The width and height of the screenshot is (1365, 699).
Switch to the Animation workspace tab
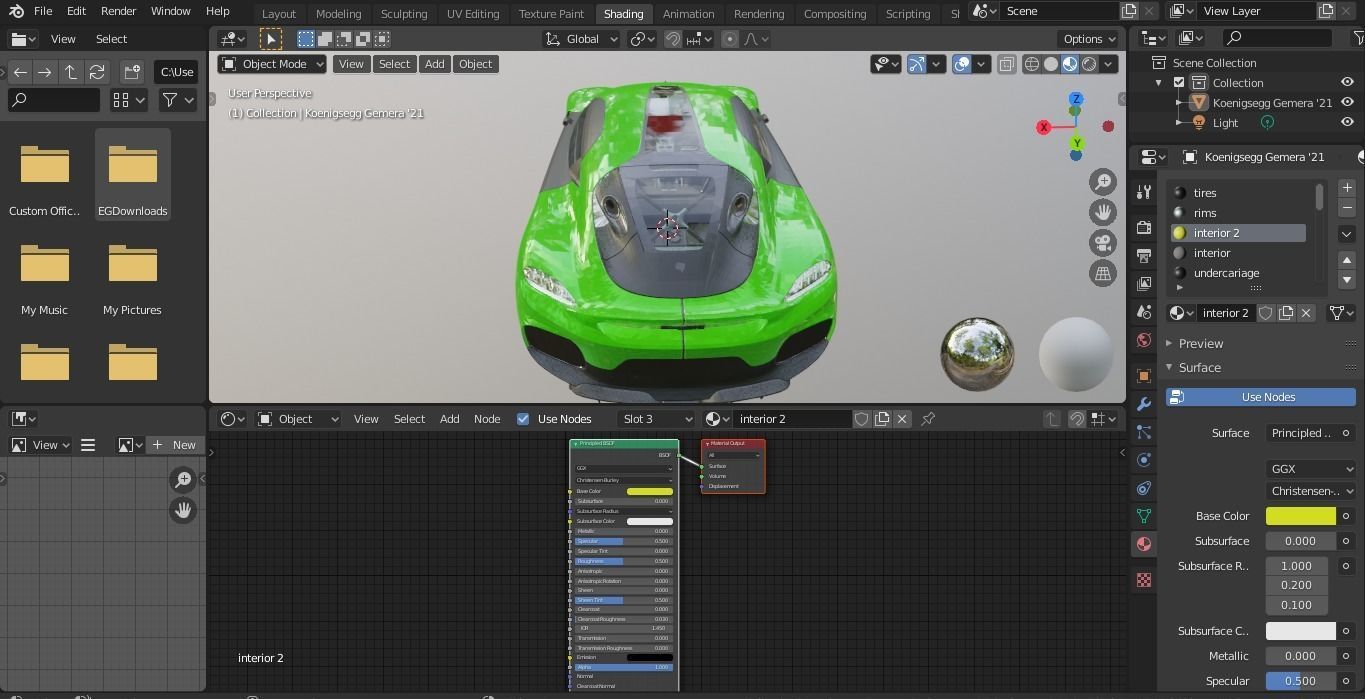point(689,14)
